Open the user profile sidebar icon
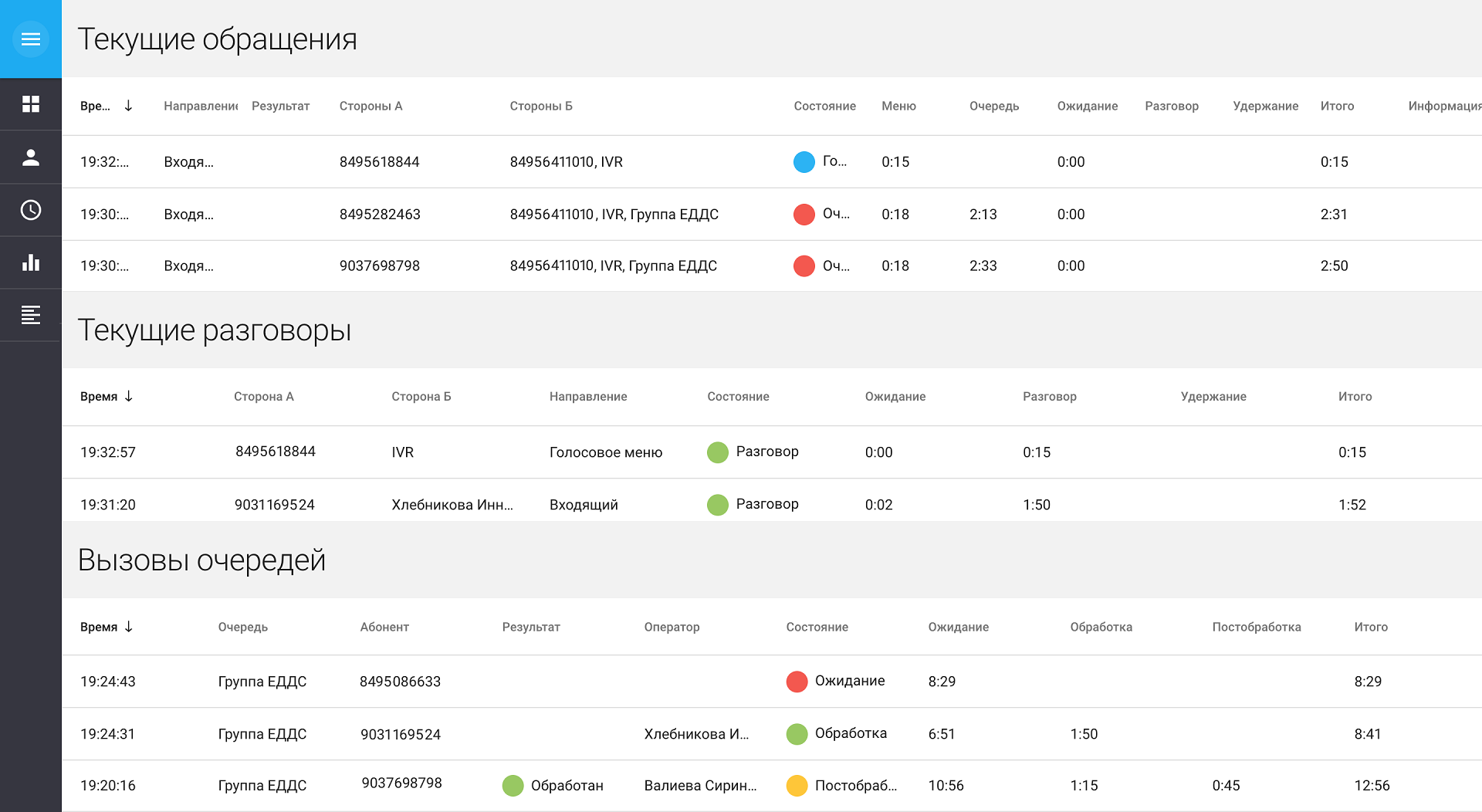Screen dimensions: 1482x812 pos(31,157)
